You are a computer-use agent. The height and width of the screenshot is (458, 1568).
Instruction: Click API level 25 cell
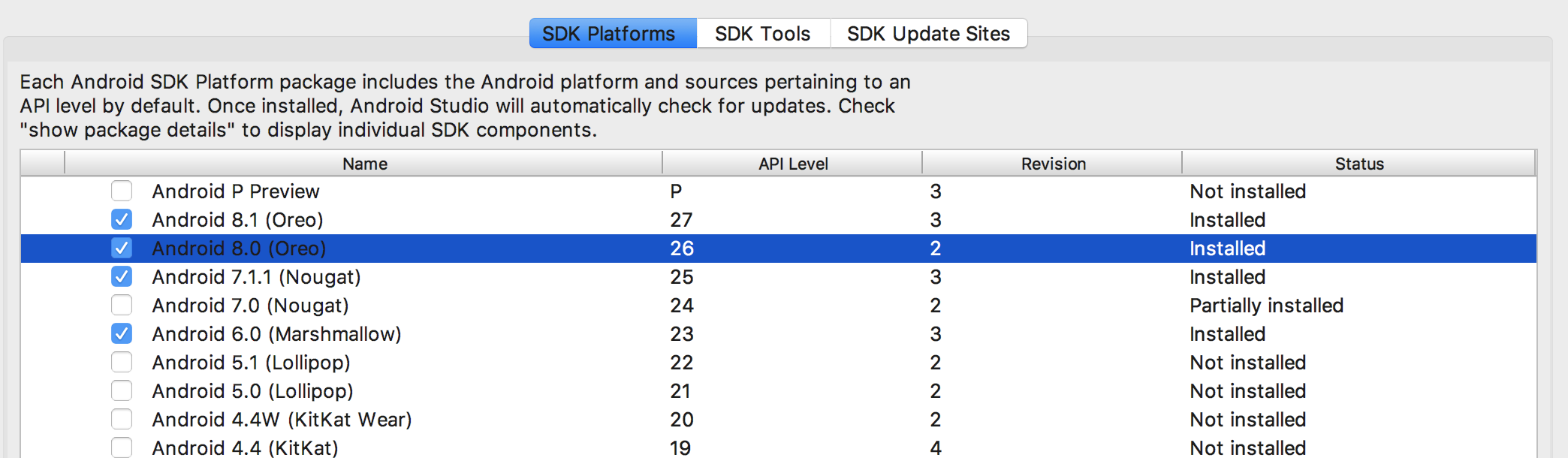[682, 277]
